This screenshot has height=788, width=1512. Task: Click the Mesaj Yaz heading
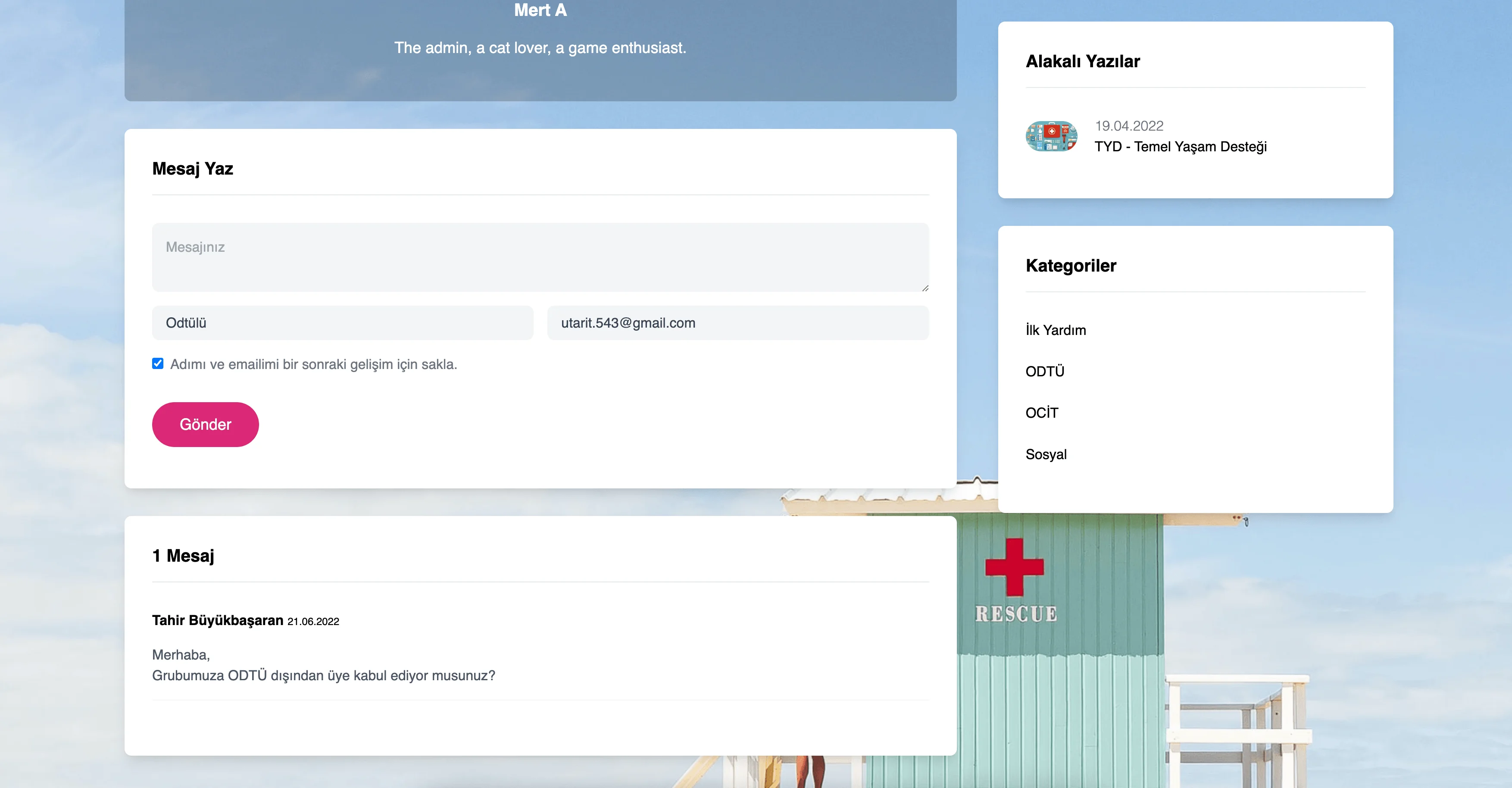tap(193, 169)
